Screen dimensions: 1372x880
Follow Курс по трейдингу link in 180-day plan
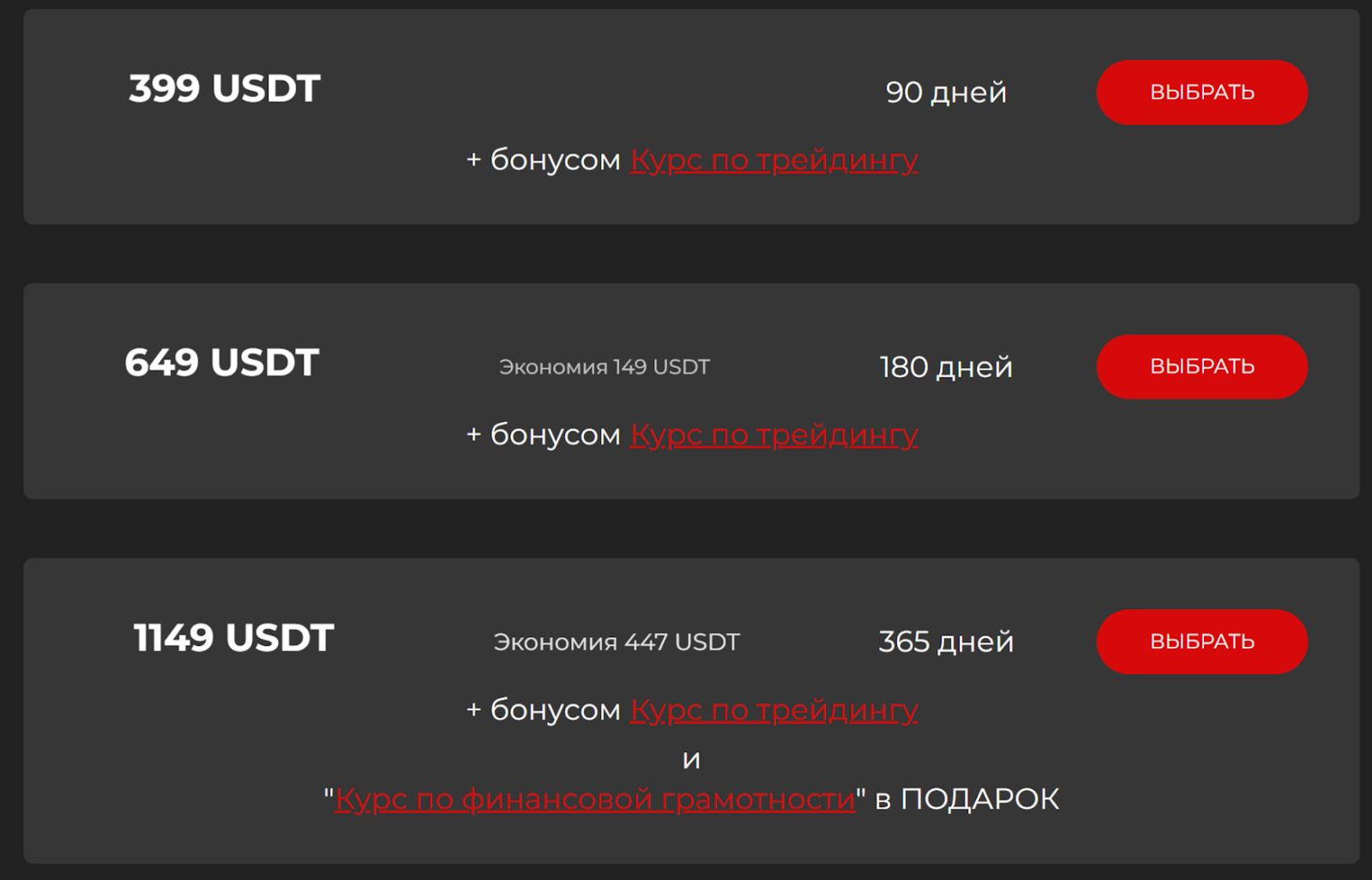pos(773,435)
